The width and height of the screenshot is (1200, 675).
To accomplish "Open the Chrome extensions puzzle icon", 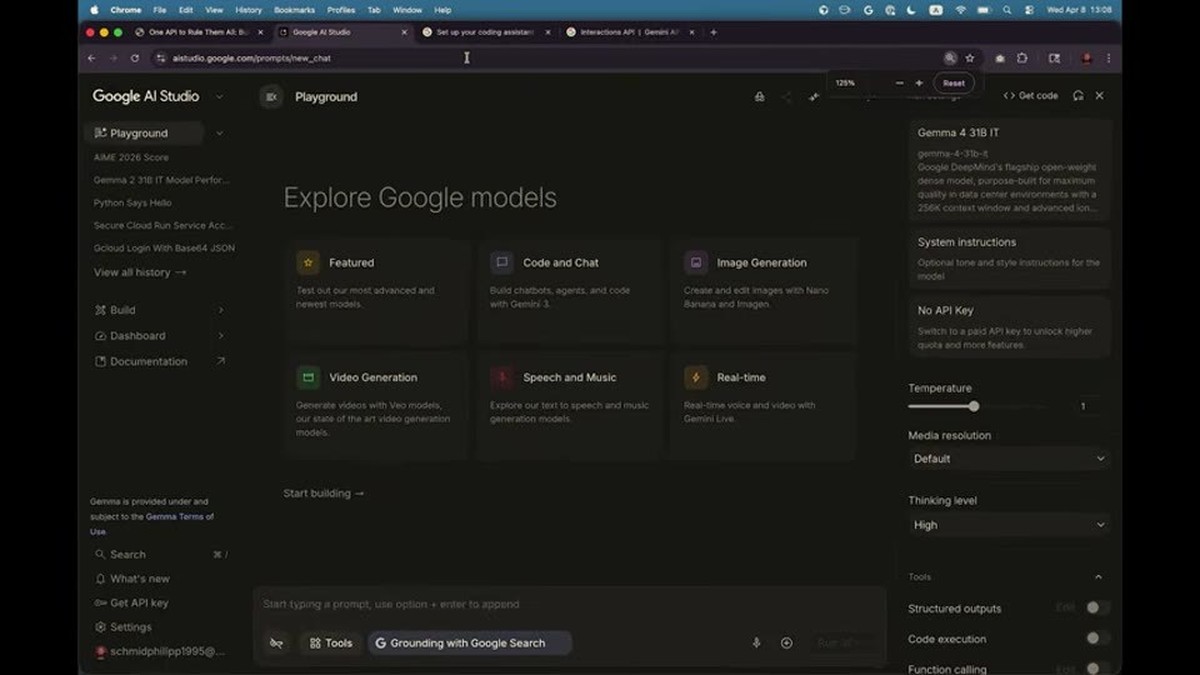I will 1022,58.
